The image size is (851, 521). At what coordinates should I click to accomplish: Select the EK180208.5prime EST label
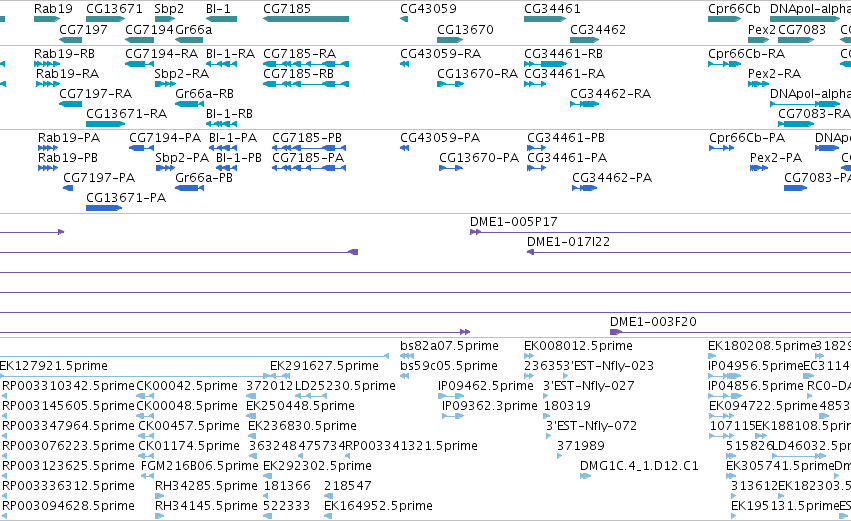[x=762, y=346]
